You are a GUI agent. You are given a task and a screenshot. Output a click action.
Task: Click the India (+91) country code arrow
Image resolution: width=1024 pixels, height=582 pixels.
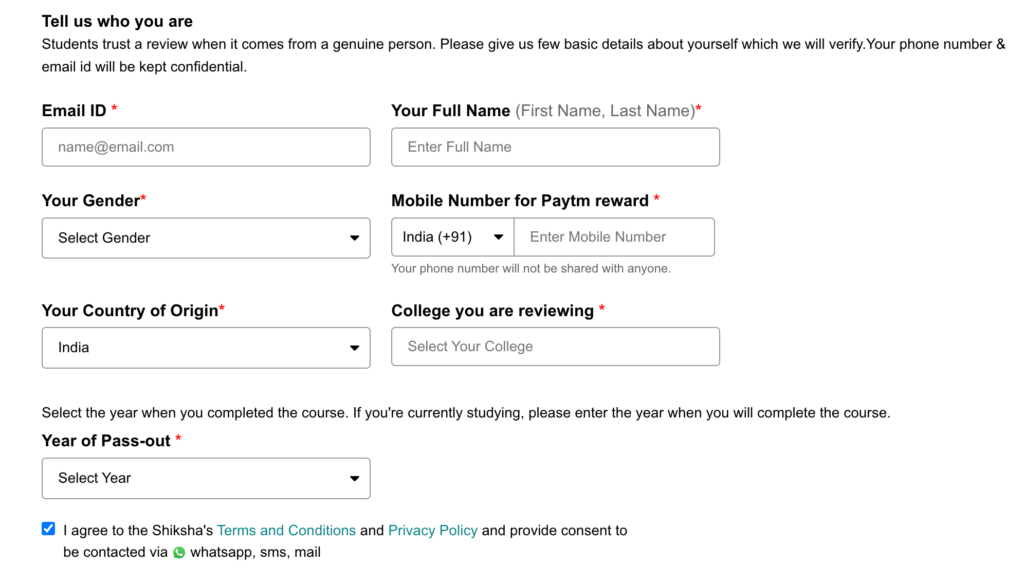[x=498, y=237]
